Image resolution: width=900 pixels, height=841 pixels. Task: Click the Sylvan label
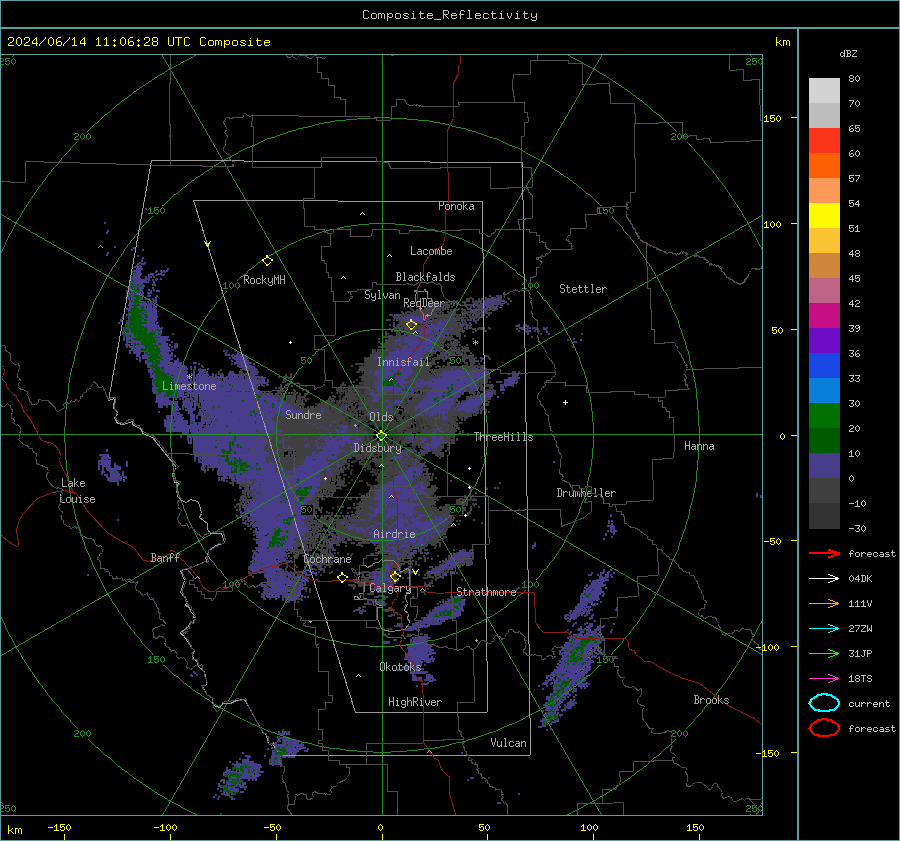click(x=382, y=295)
